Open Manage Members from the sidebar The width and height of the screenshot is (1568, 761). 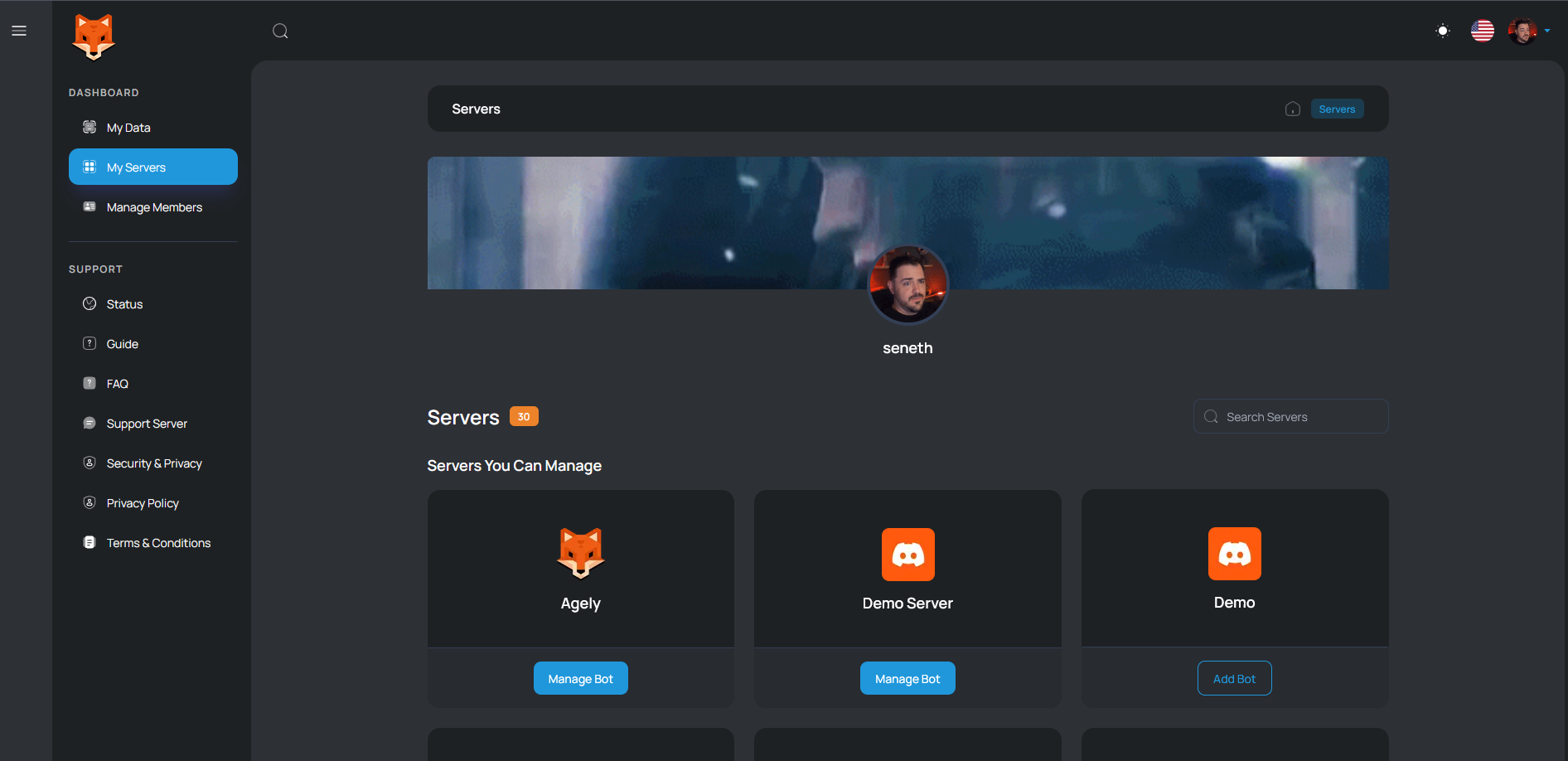153,207
